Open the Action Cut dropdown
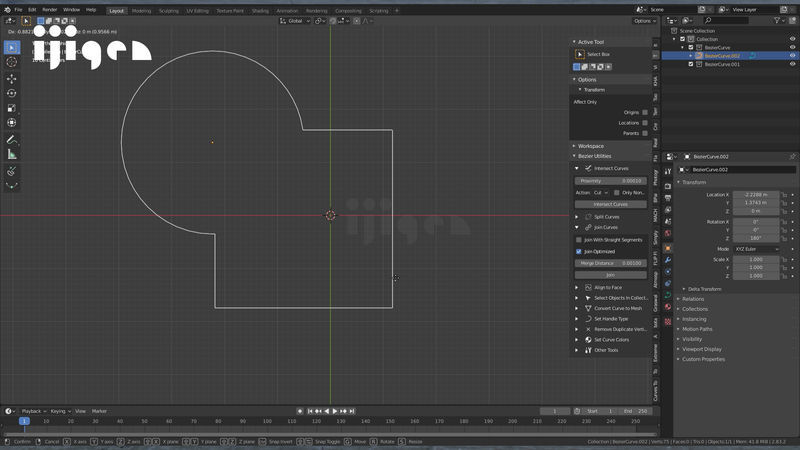800x450 pixels. (x=601, y=193)
